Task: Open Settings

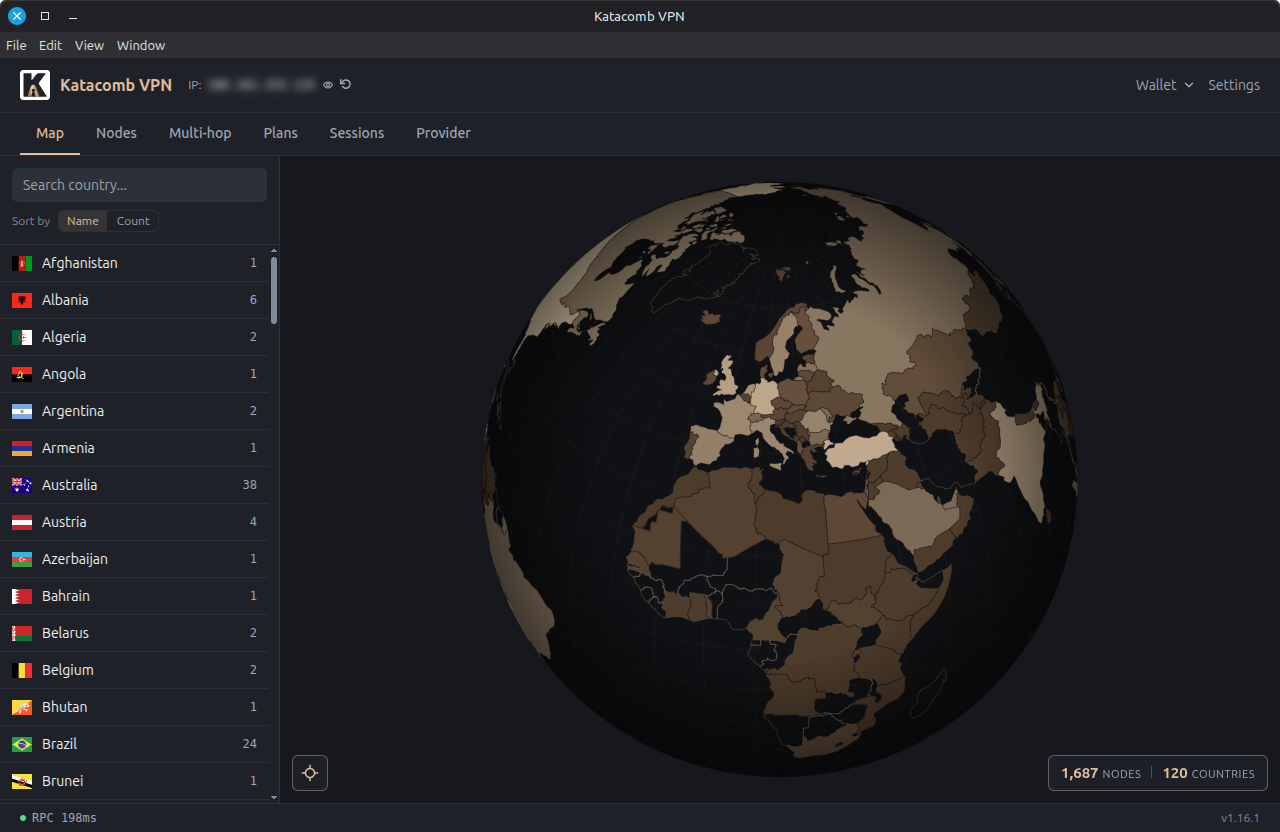Action: (1234, 85)
